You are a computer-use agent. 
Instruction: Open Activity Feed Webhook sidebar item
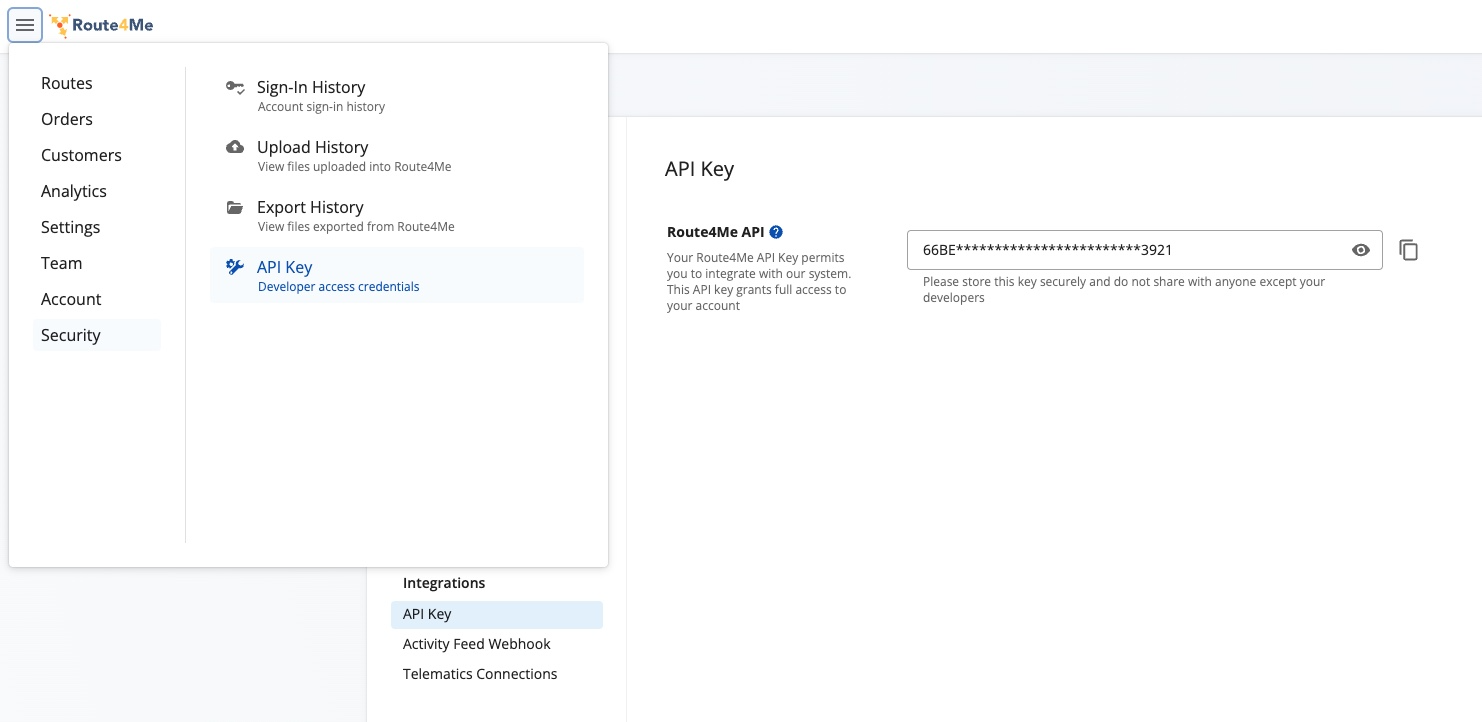497,644
